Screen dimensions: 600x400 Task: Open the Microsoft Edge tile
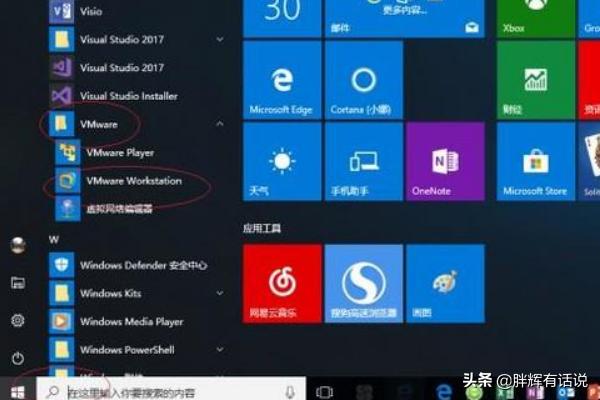tap(282, 80)
